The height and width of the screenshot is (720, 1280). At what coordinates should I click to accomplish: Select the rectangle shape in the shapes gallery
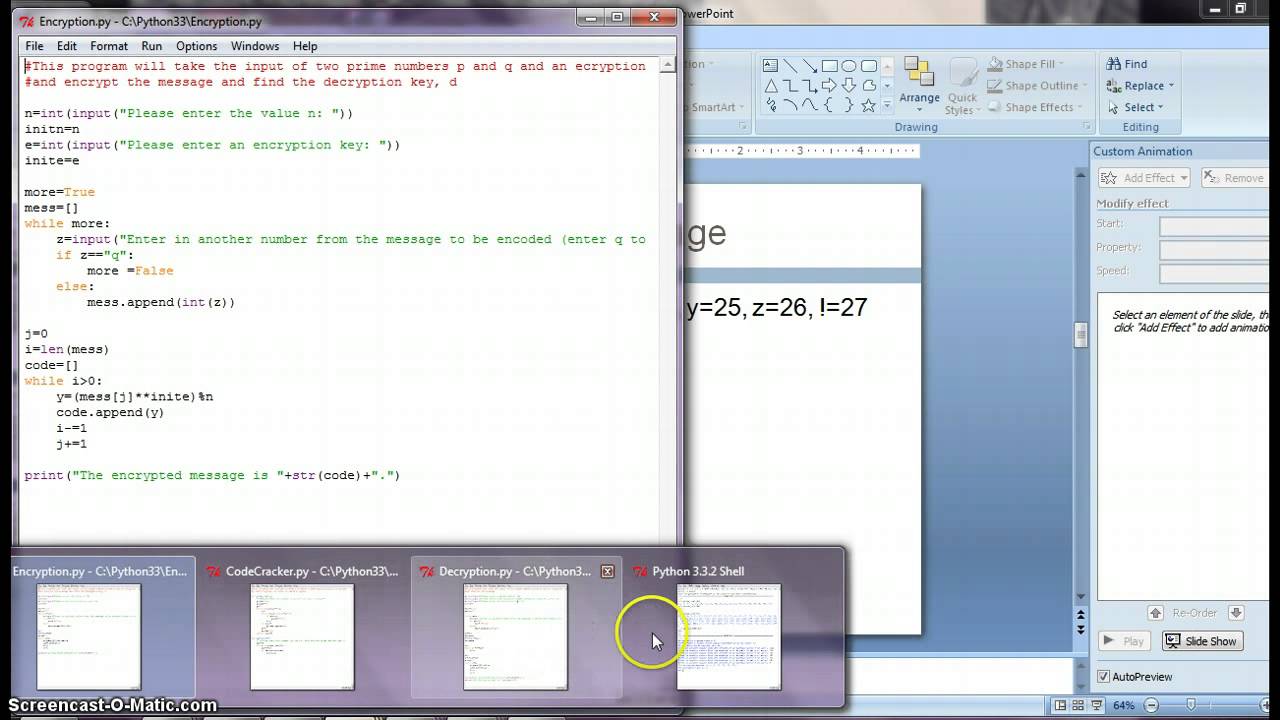829,66
